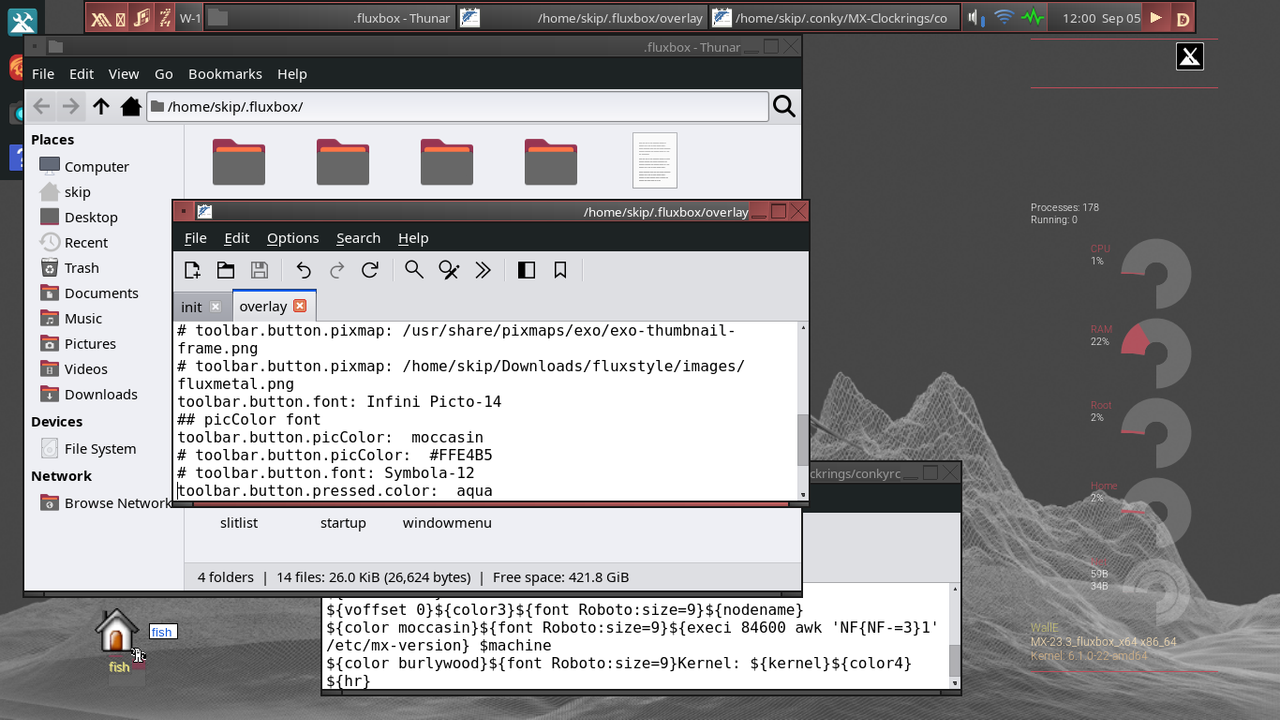The height and width of the screenshot is (720, 1280).
Task: Click the green system monitor pulse tray icon
Action: pos(1032,18)
